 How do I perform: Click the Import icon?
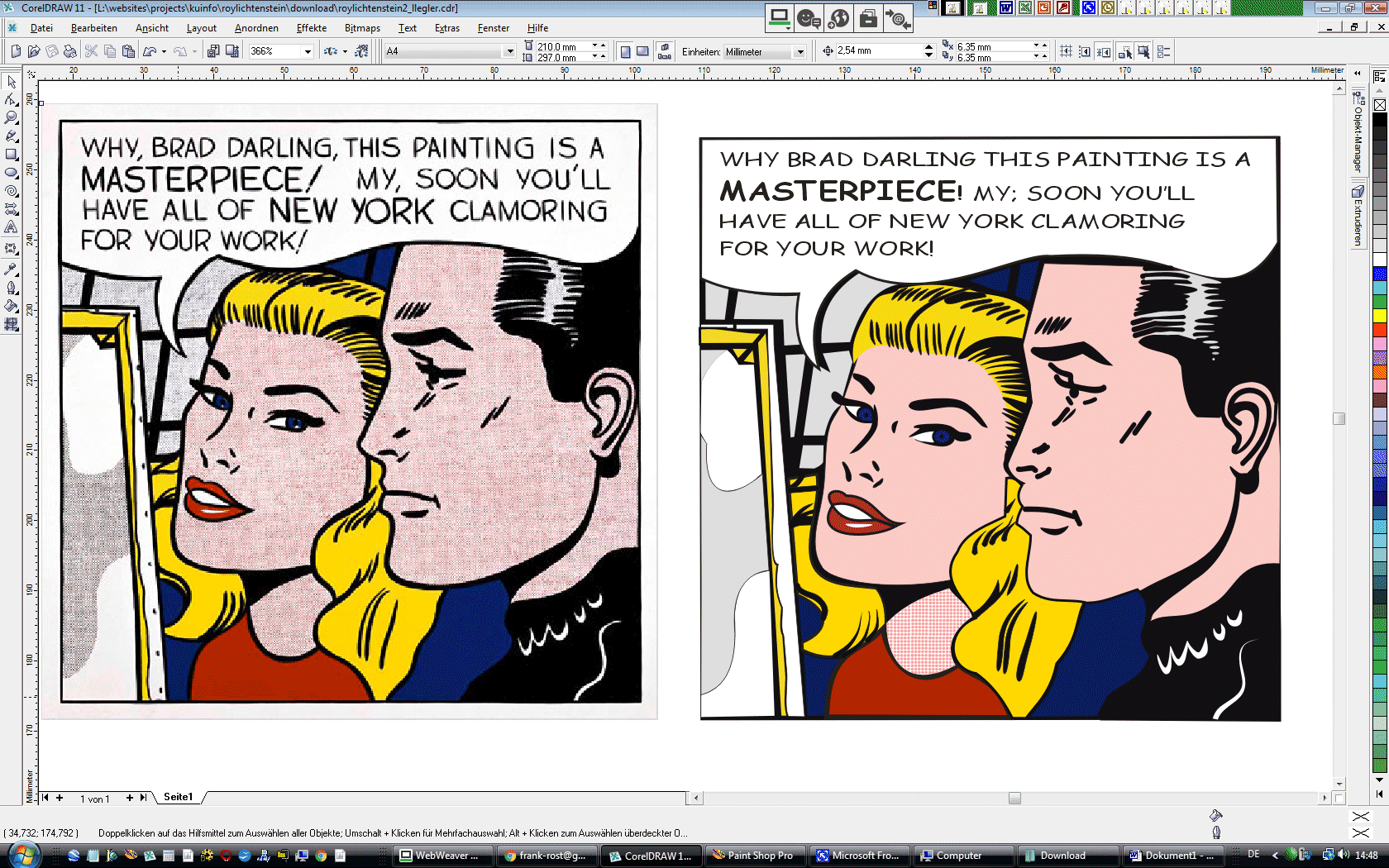(x=213, y=51)
